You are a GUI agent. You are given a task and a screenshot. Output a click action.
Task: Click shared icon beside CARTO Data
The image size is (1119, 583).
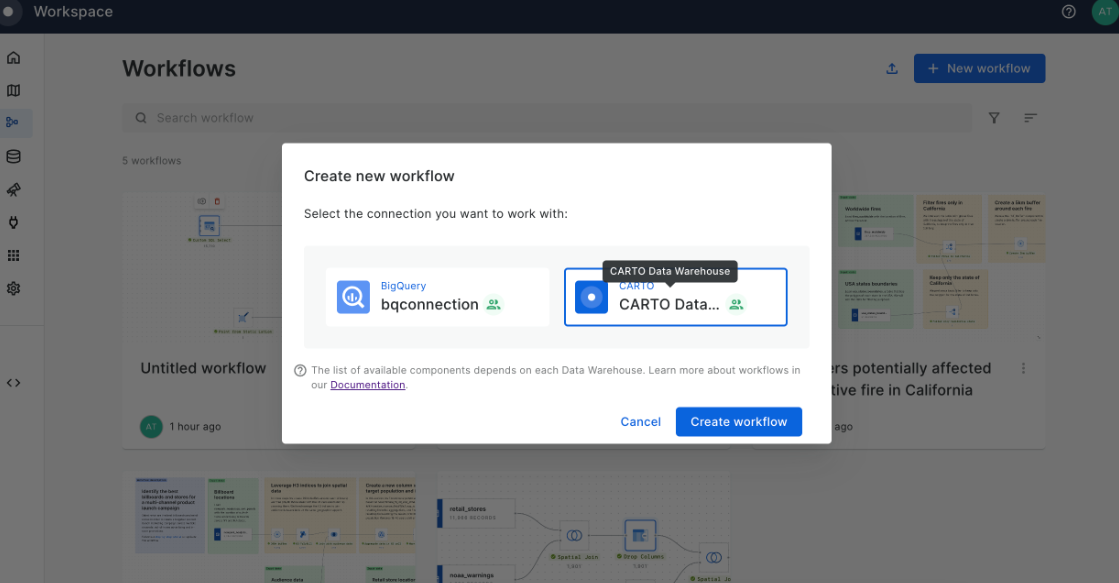[736, 305]
